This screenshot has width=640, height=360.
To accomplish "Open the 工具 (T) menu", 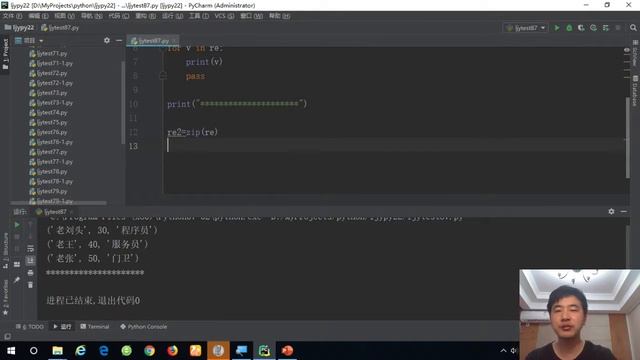I will [x=199, y=16].
